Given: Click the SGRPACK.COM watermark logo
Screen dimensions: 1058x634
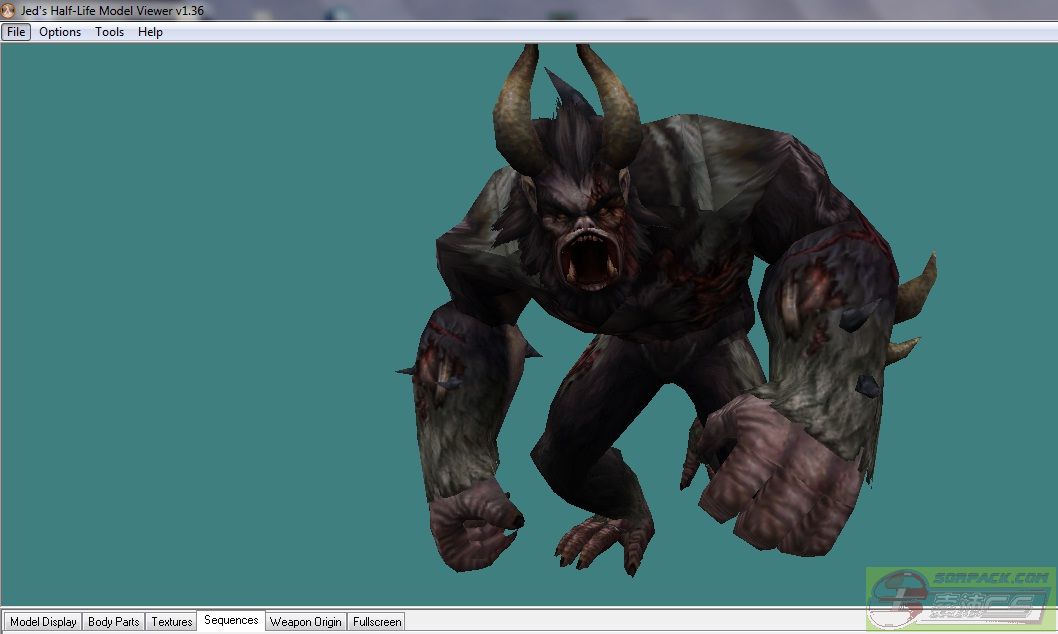Looking at the screenshot, I should (960, 598).
